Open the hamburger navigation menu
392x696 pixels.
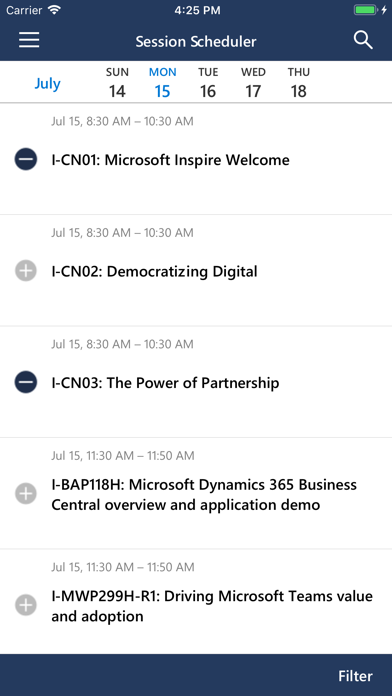click(29, 40)
